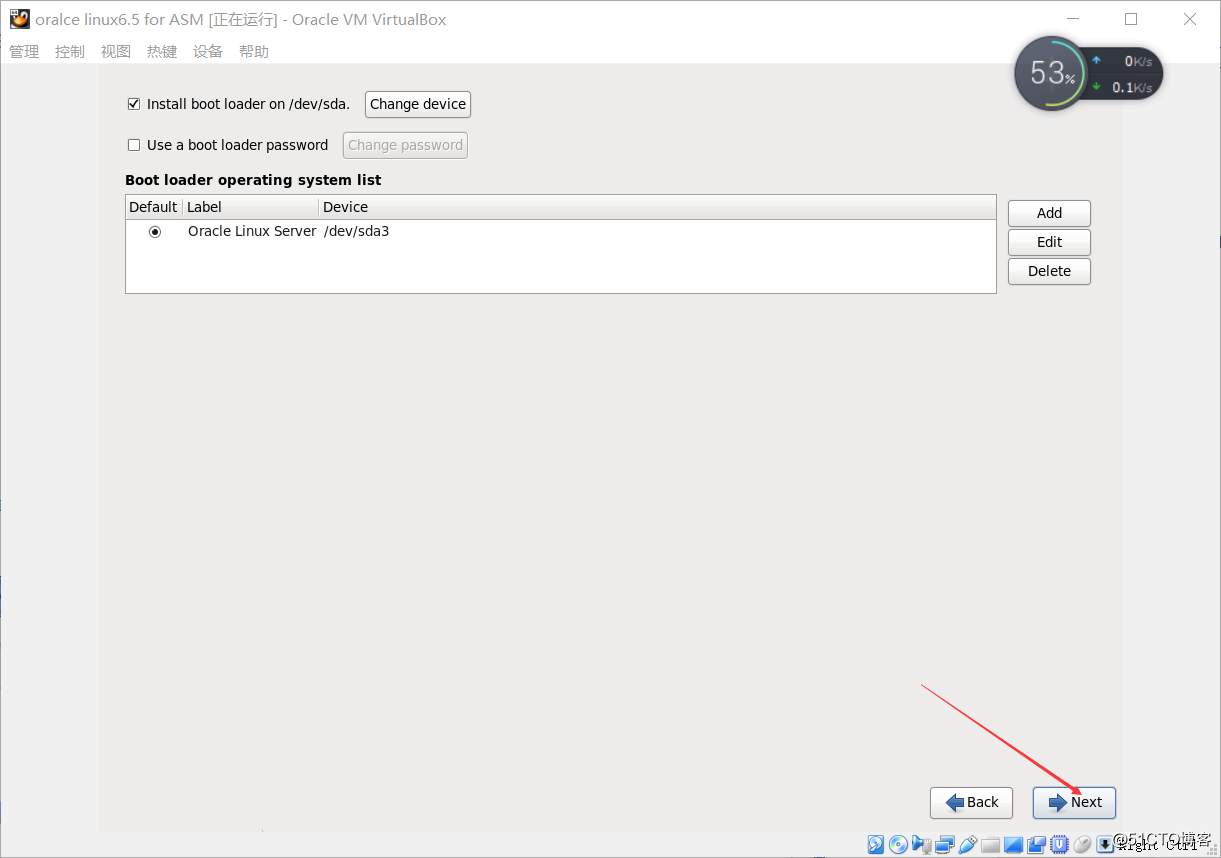The width and height of the screenshot is (1221, 858).
Task: Click the Change password button
Action: [x=405, y=145]
